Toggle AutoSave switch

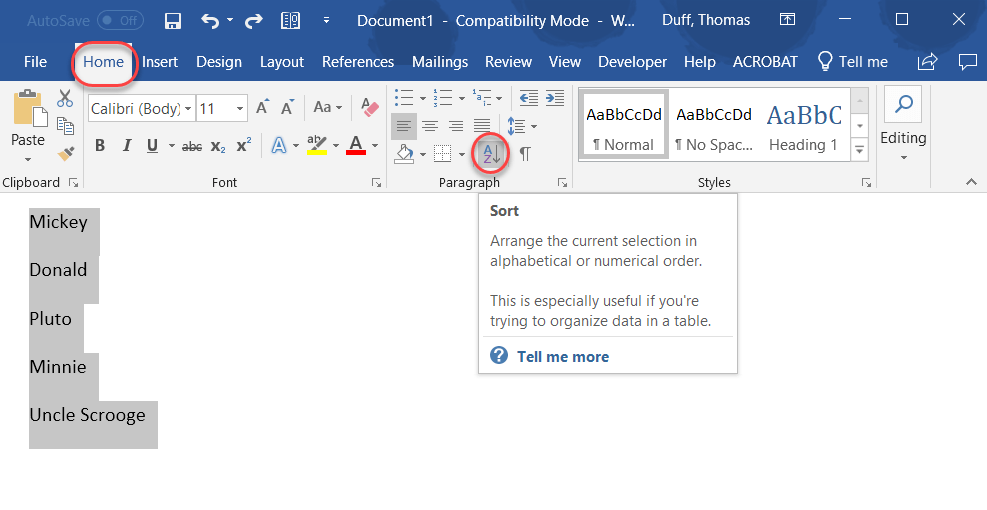(x=120, y=21)
